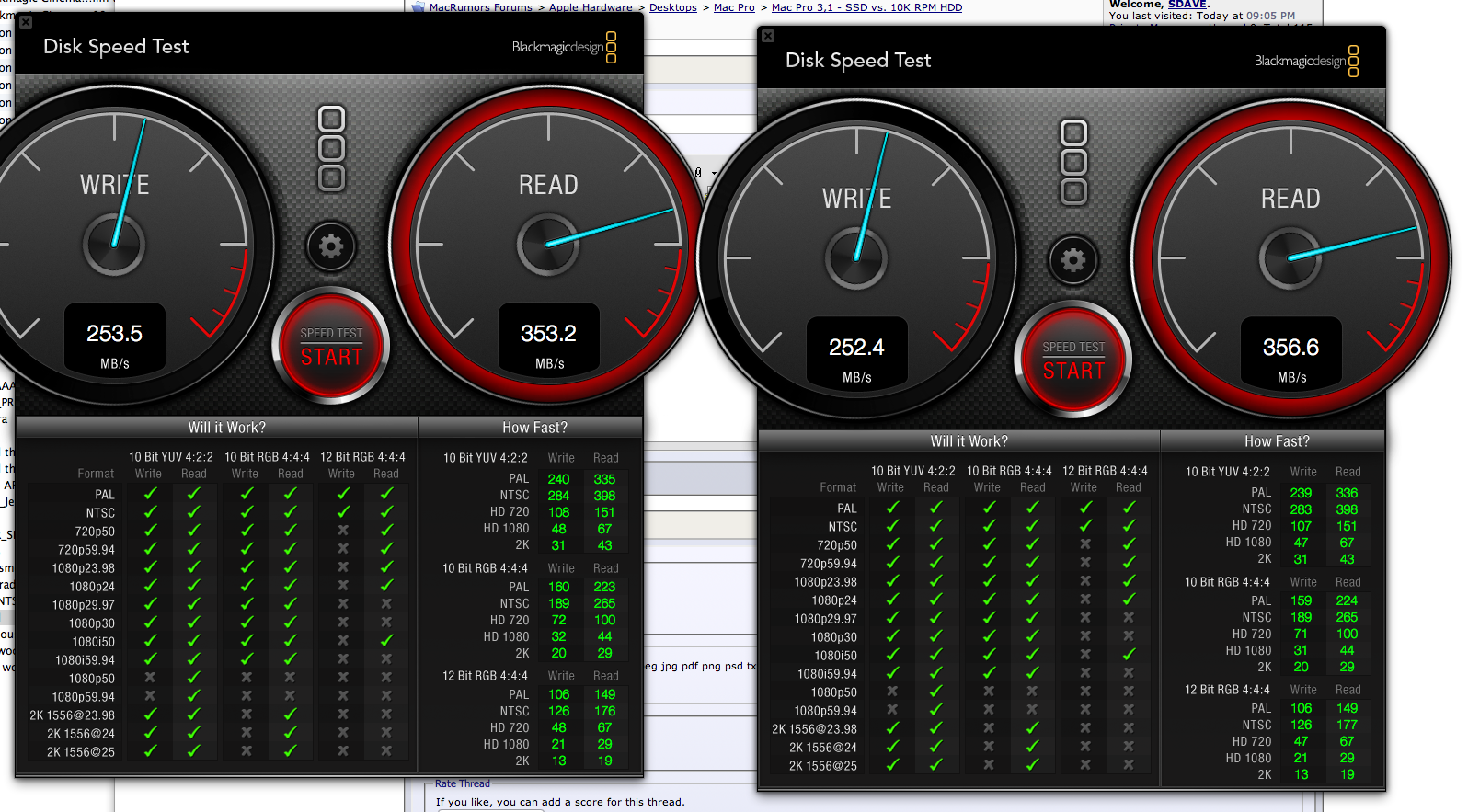Open the Desktops breadcrumb link
The width and height of the screenshot is (1468, 812).
(673, 7)
